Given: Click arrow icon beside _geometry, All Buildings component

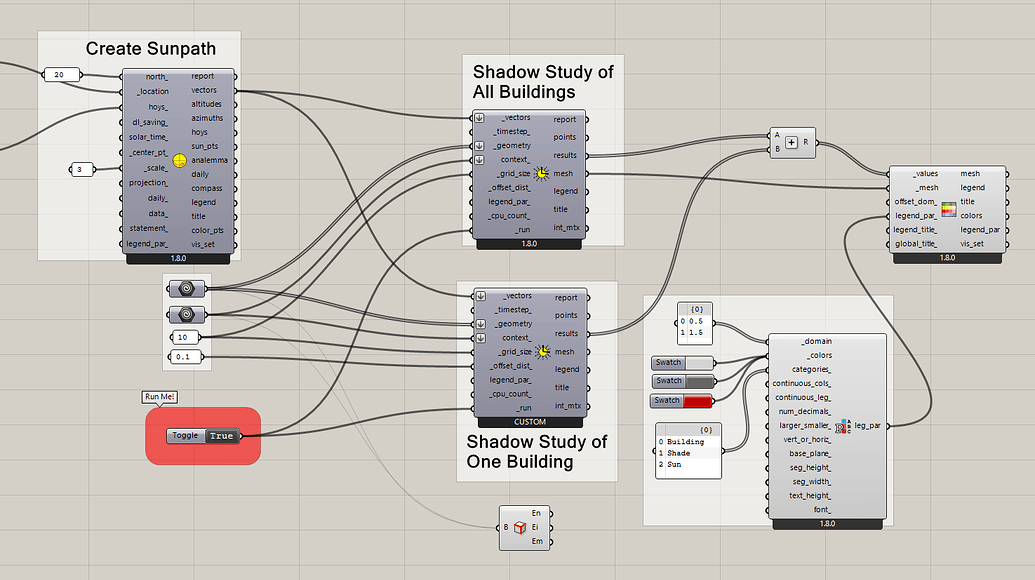Looking at the screenshot, I should (x=480, y=146).
